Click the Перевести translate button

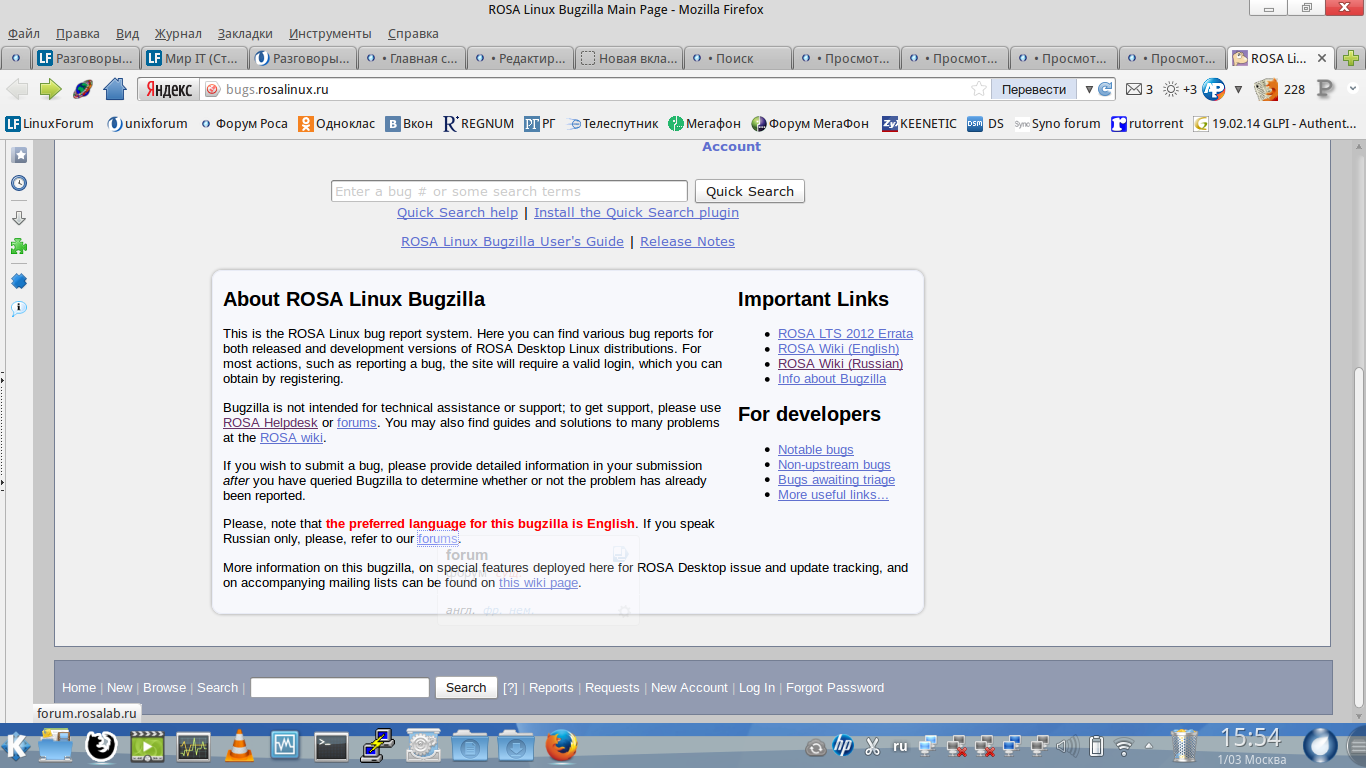[1034, 89]
